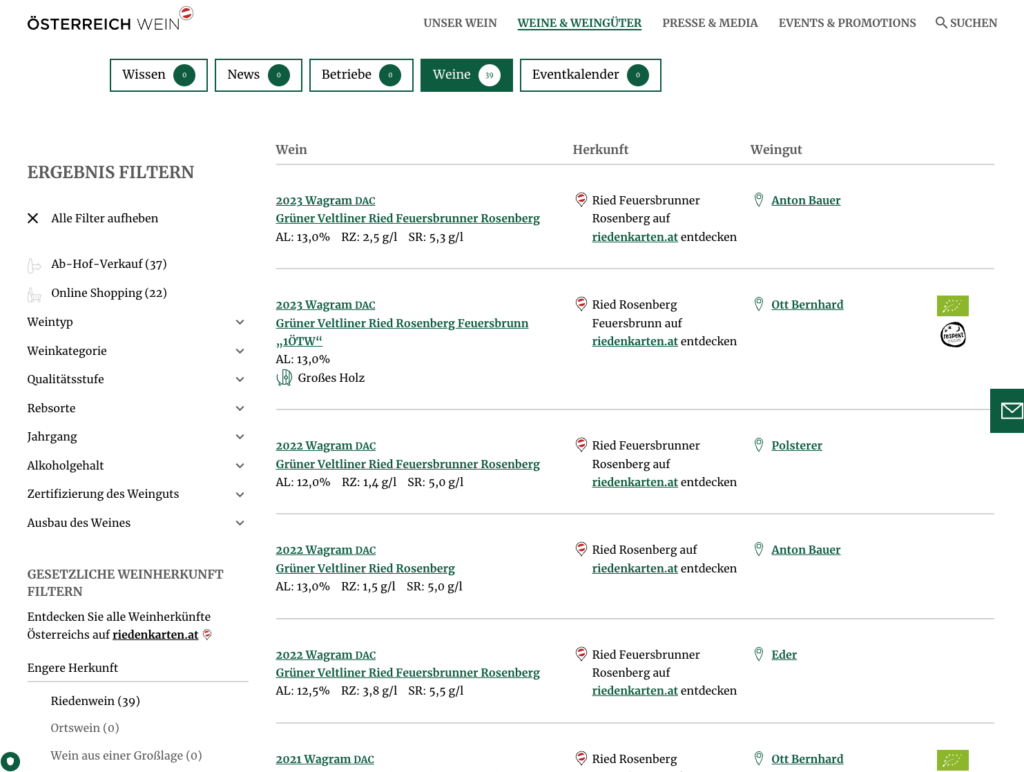
Task: Click the EU organic badge in 2021 Wagram row
Action: coord(952,760)
